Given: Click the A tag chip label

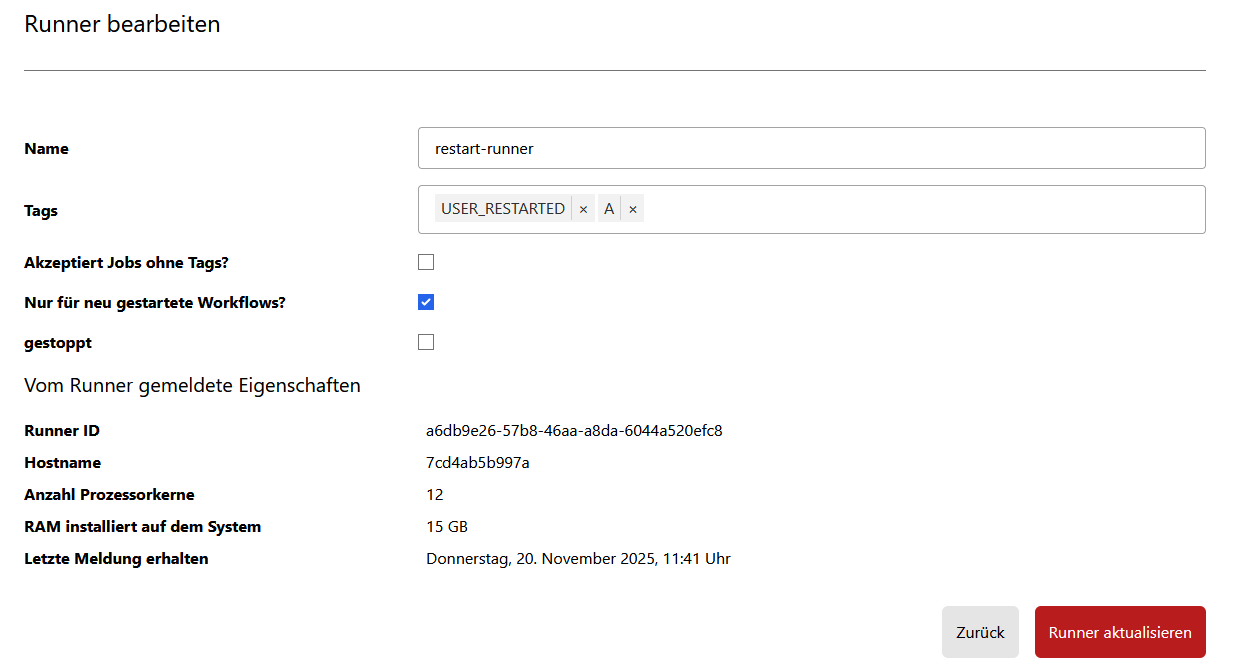Looking at the screenshot, I should 609,209.
